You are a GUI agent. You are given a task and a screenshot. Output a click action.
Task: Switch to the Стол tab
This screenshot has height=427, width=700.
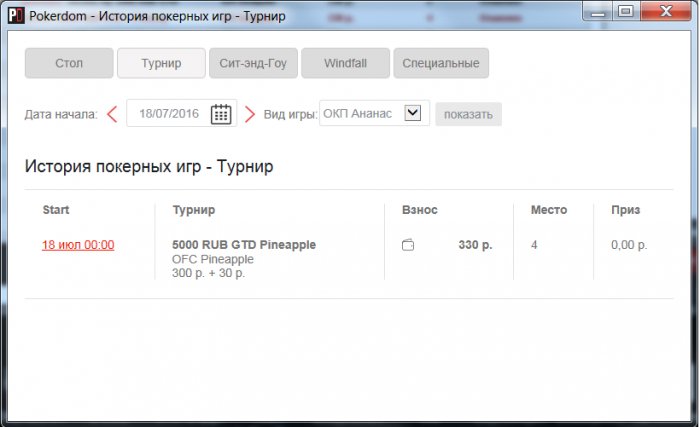(x=69, y=63)
